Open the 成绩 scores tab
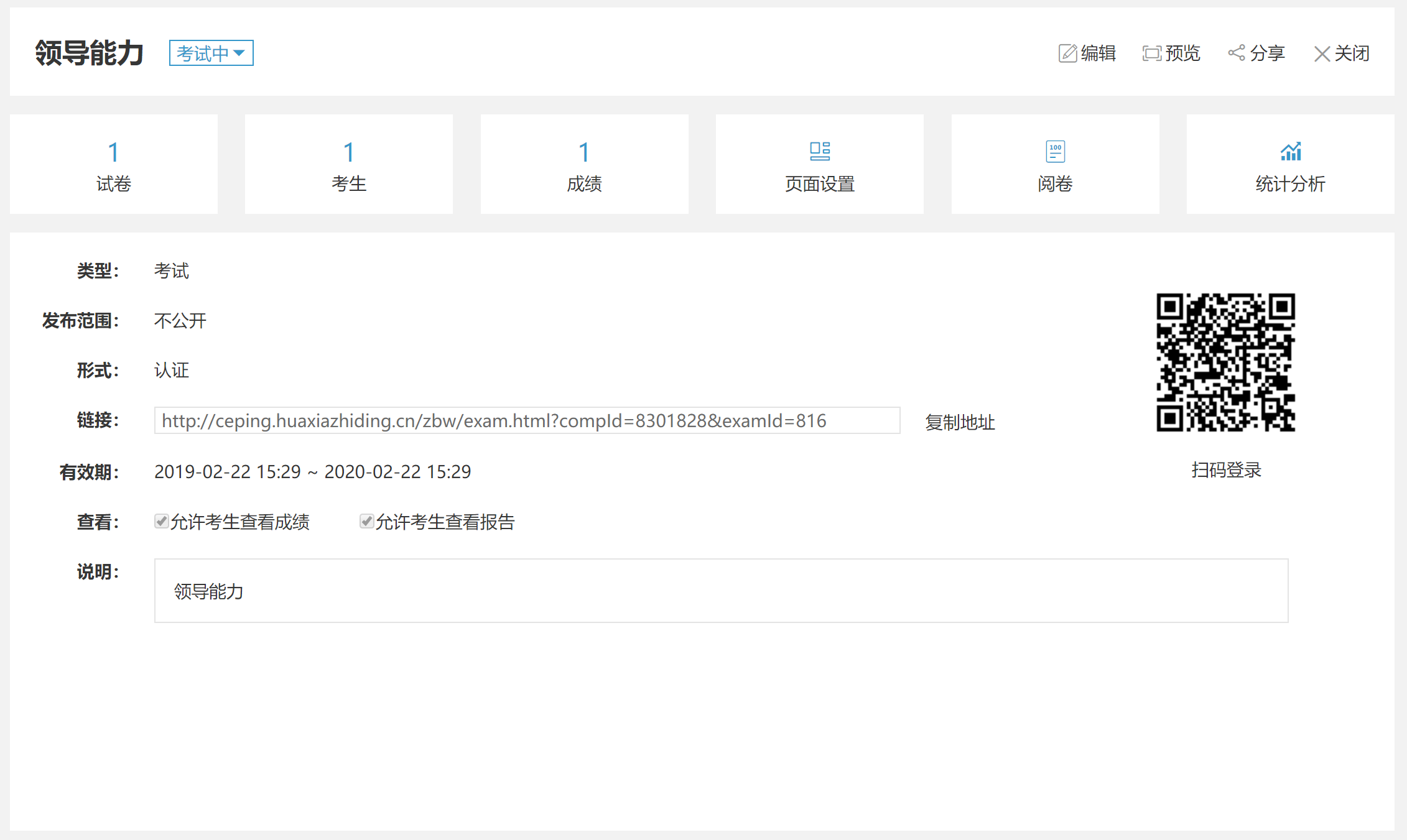The image size is (1407, 840). point(584,164)
